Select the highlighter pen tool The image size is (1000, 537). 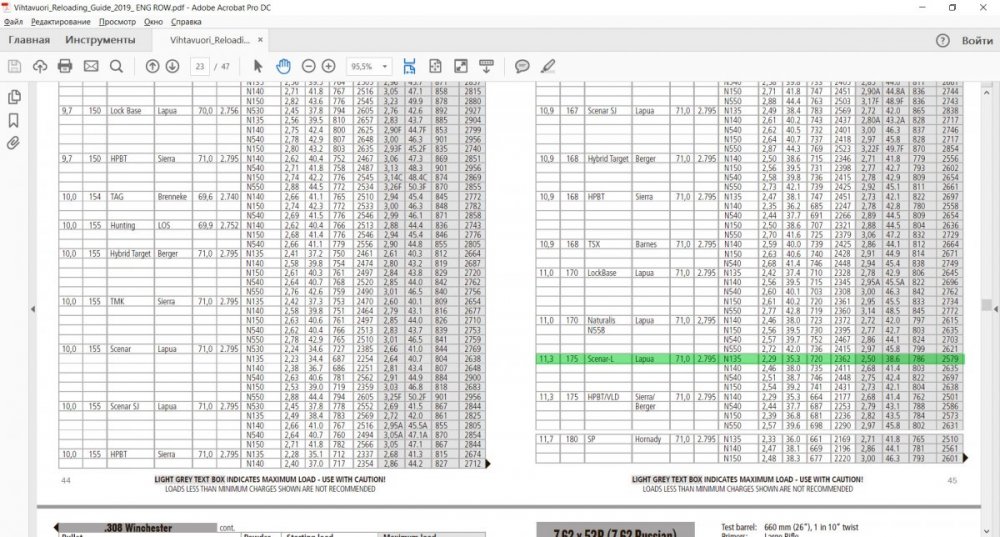(x=547, y=66)
